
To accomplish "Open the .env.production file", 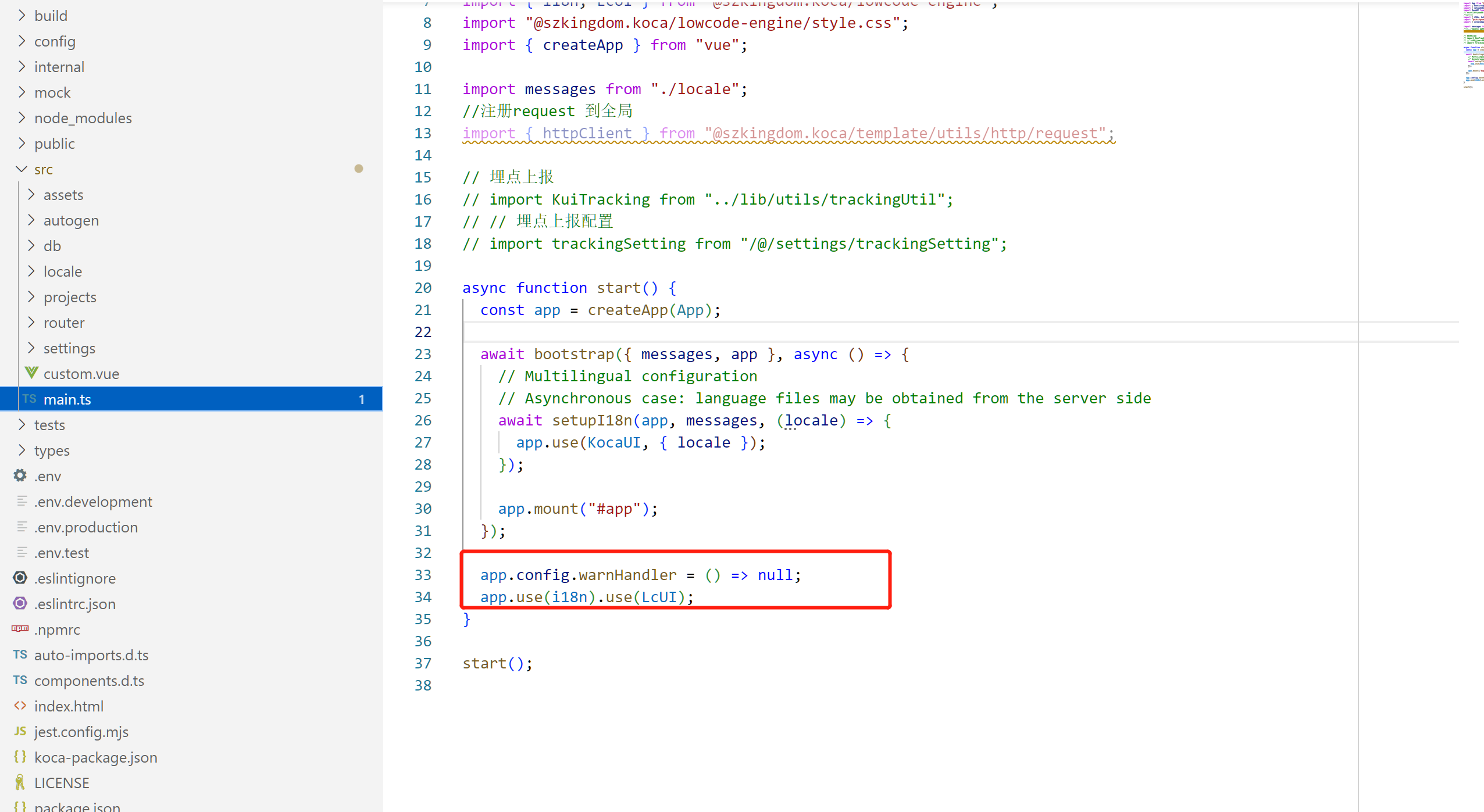I will [86, 527].
